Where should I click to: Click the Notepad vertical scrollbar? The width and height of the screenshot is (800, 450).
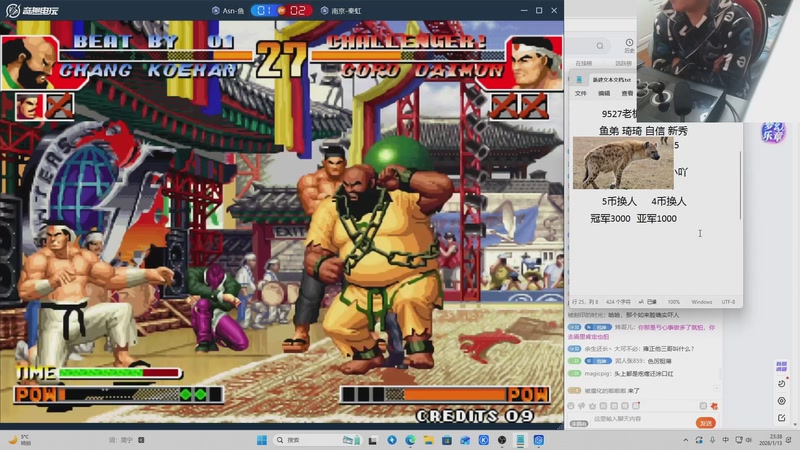tap(740, 185)
